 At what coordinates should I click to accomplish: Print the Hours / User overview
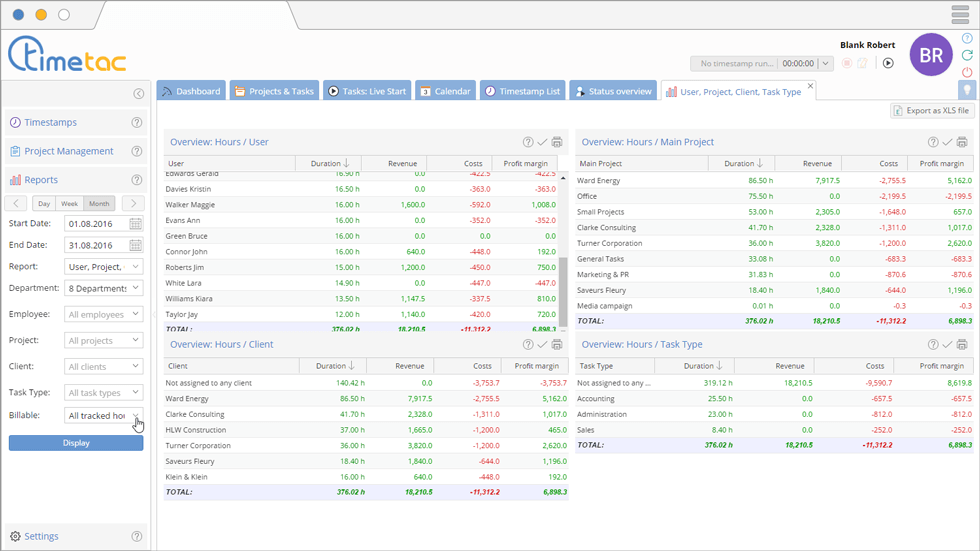(x=557, y=142)
